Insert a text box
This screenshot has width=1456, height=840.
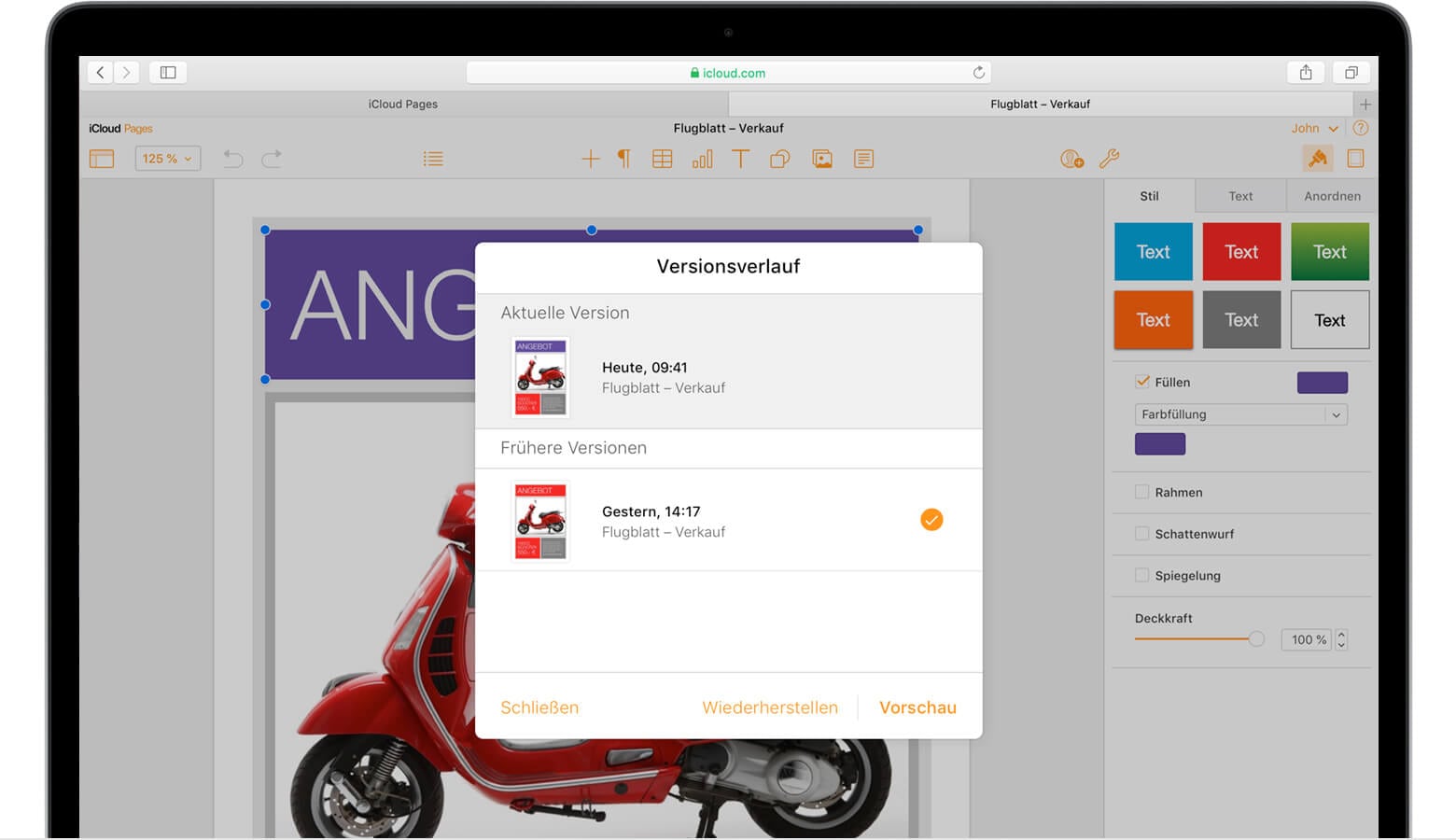tap(740, 159)
